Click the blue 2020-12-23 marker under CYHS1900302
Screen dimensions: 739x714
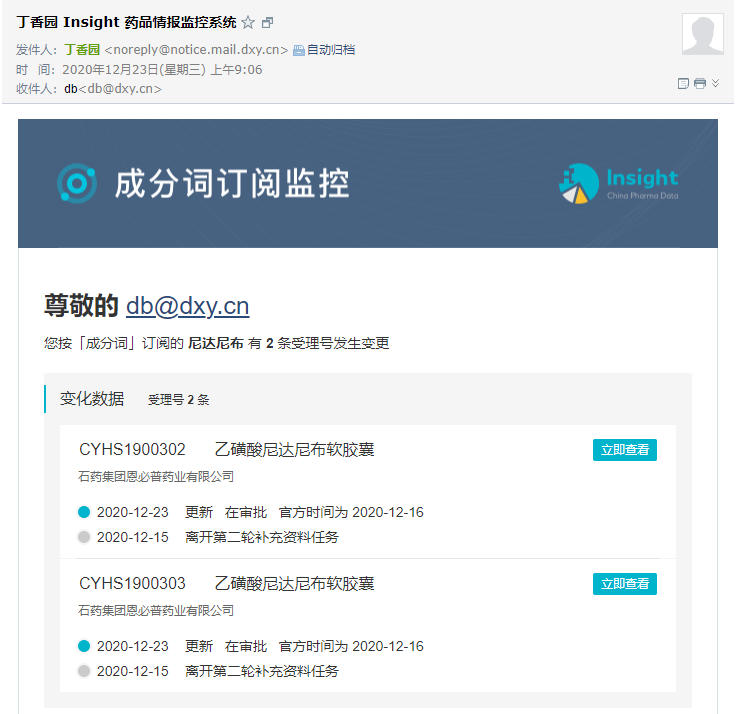(84, 512)
